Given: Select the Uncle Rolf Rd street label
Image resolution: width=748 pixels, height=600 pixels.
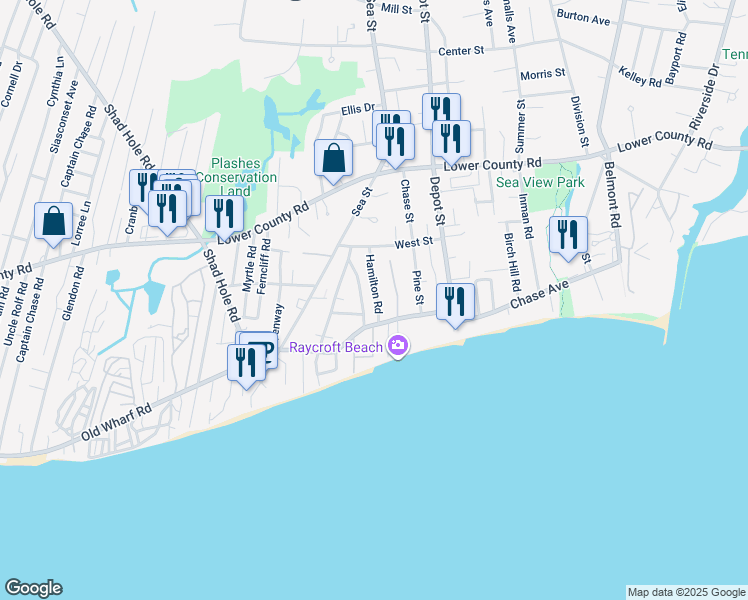Looking at the screenshot, I should (x=16, y=314).
